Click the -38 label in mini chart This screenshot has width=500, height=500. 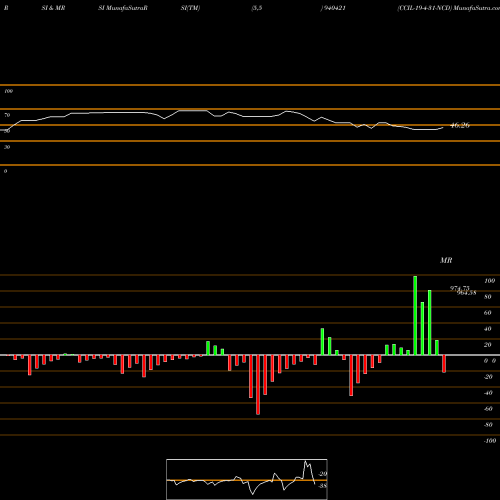(323, 486)
